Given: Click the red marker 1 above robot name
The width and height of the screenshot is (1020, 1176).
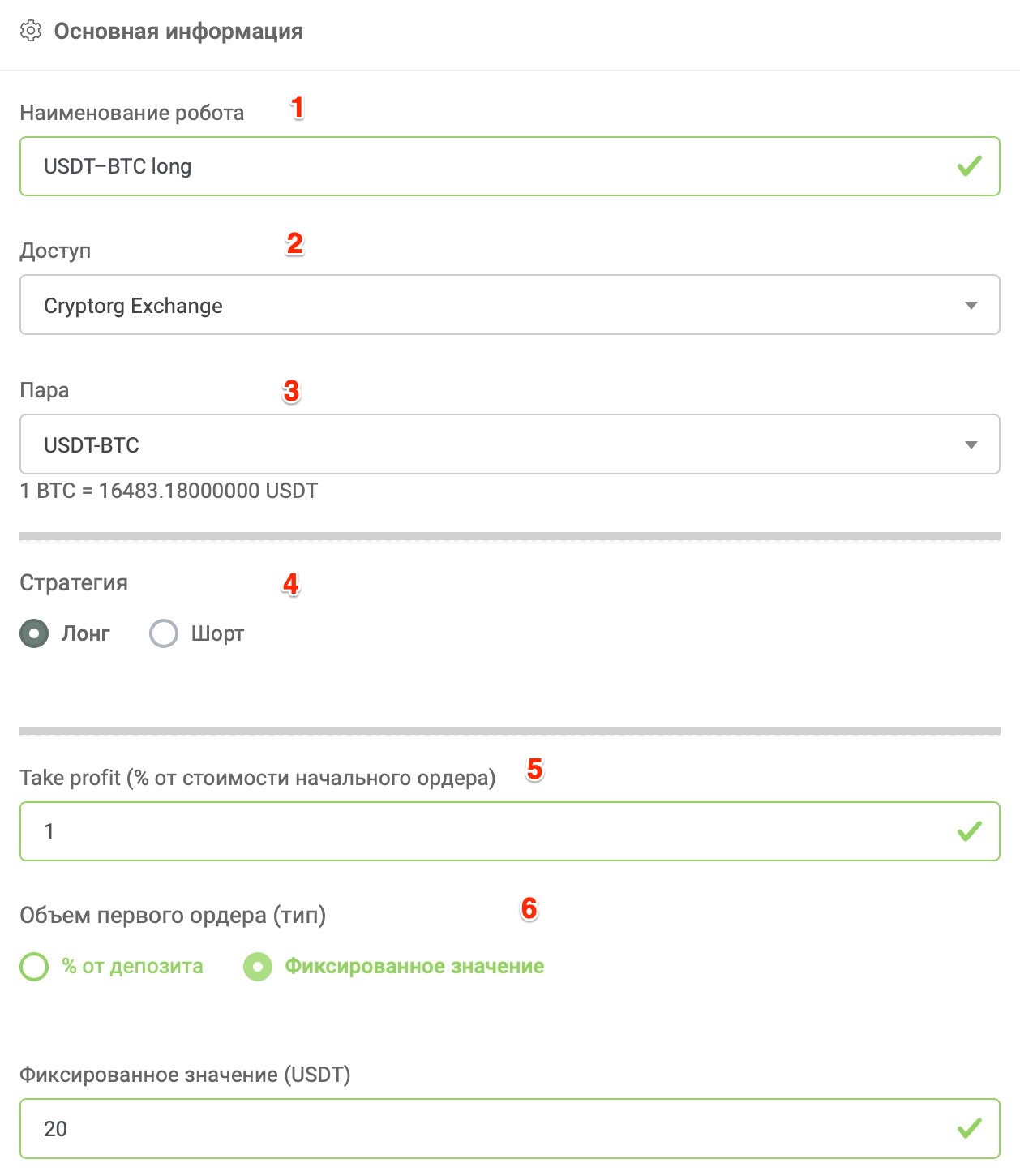Looking at the screenshot, I should pyautogui.click(x=297, y=105).
